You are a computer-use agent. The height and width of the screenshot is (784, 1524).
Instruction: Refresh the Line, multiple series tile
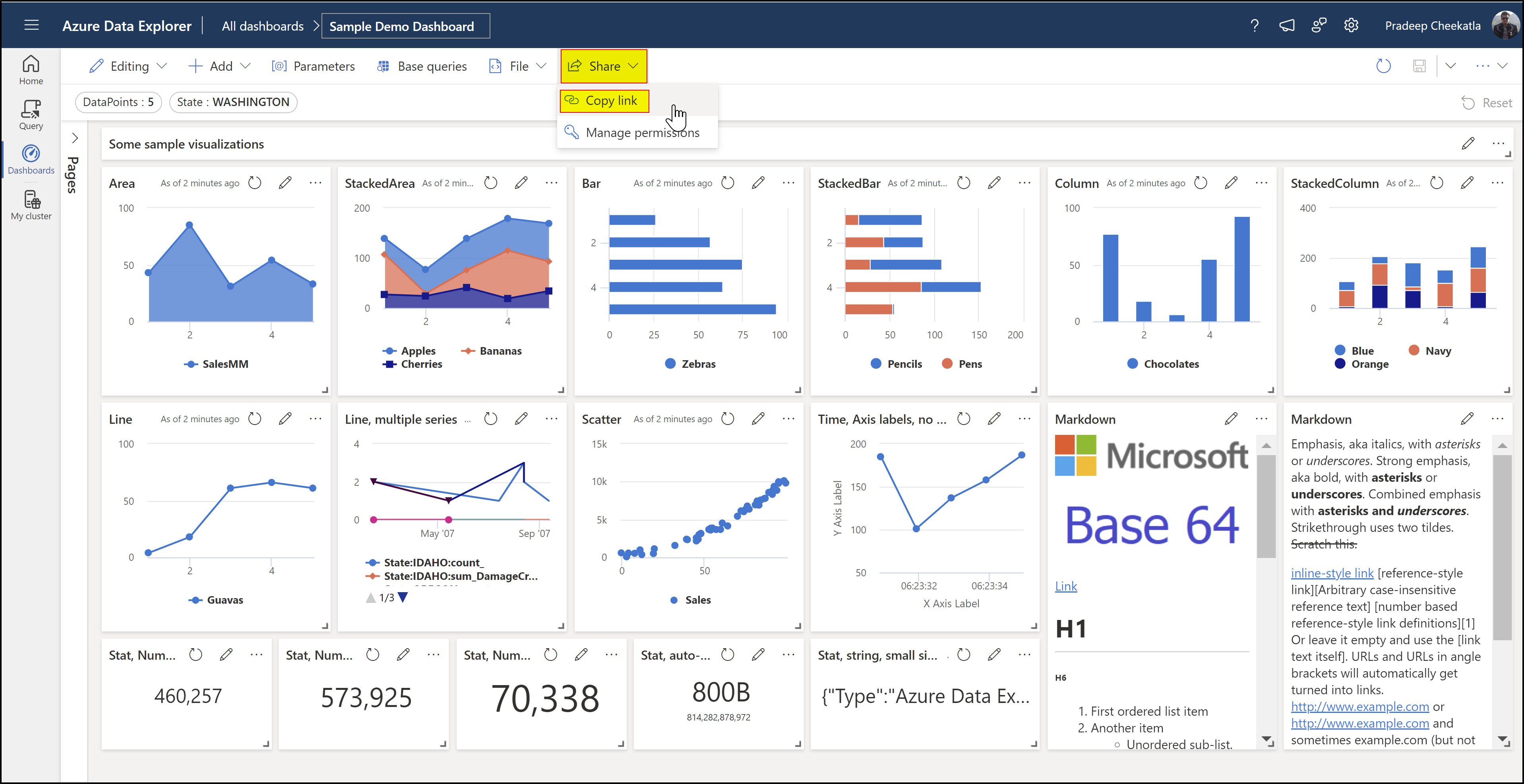(x=490, y=419)
